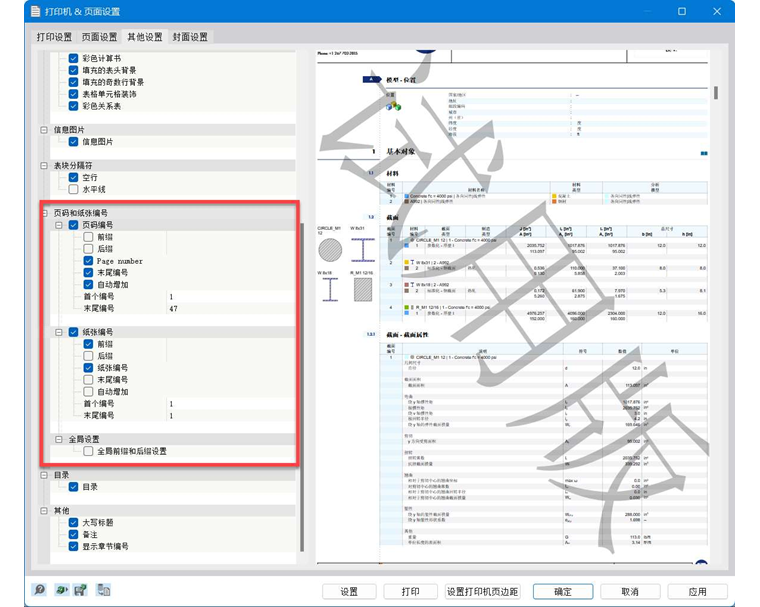Collapse the 页码编号 subtree
760x607 pixels.
click(x=59, y=225)
